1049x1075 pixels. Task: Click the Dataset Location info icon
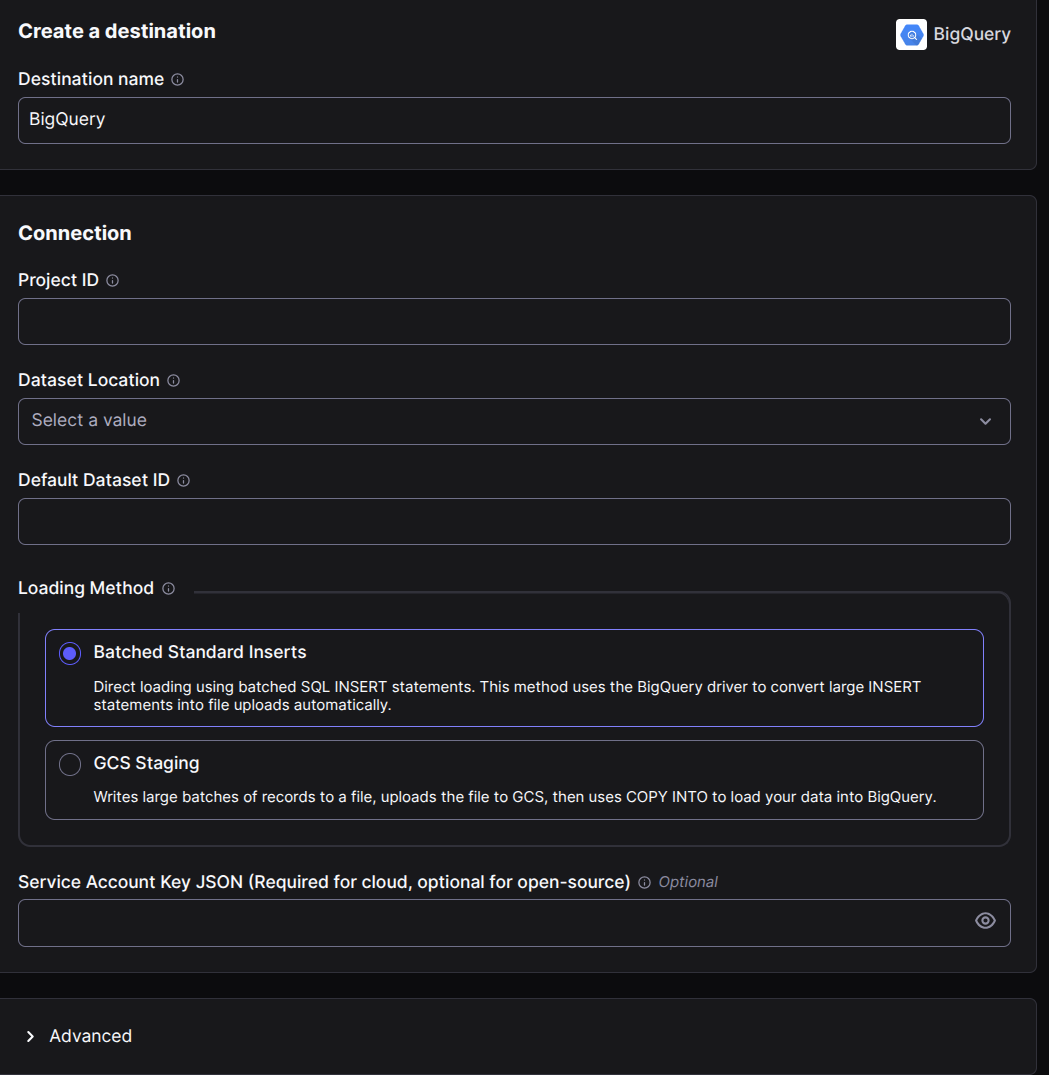(173, 381)
